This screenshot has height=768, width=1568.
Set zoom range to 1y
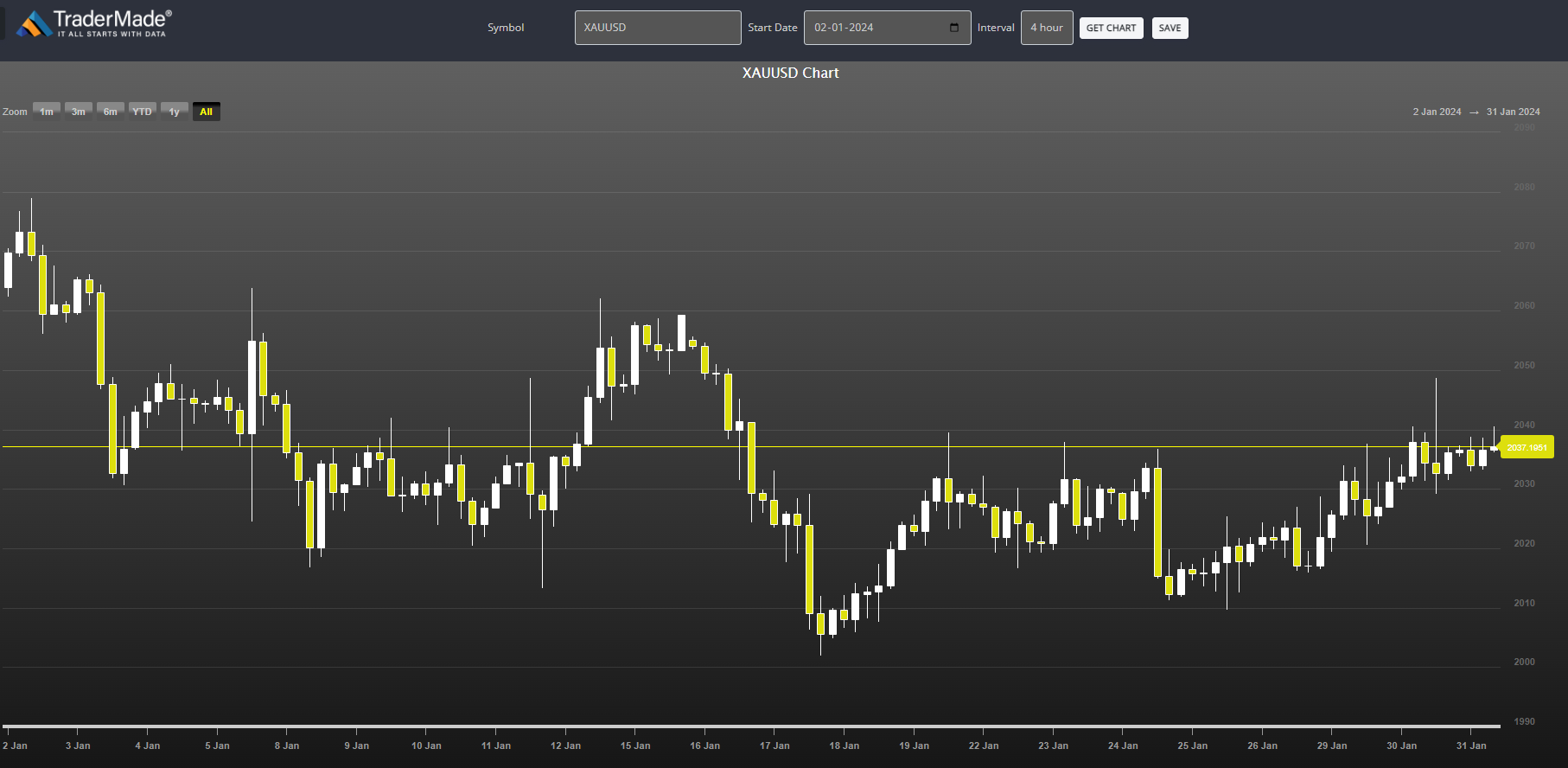[x=175, y=112]
